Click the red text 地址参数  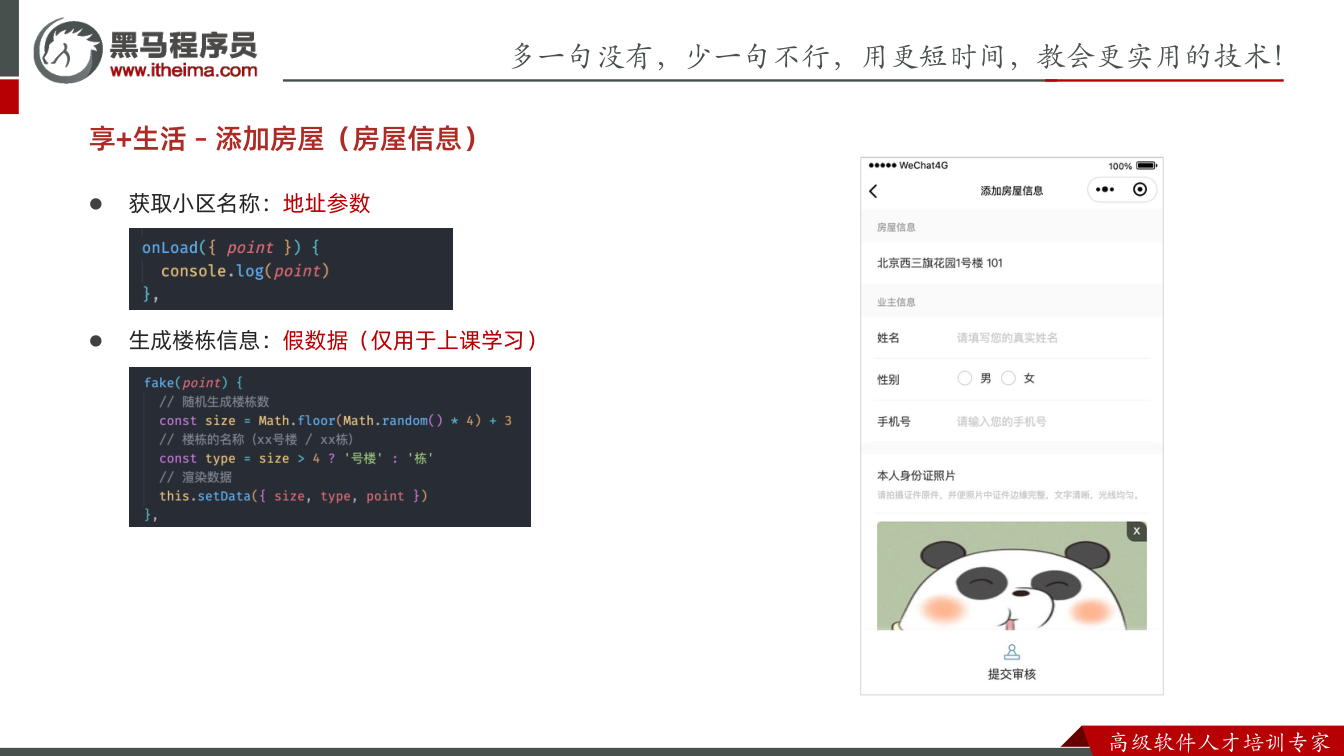[x=327, y=203]
